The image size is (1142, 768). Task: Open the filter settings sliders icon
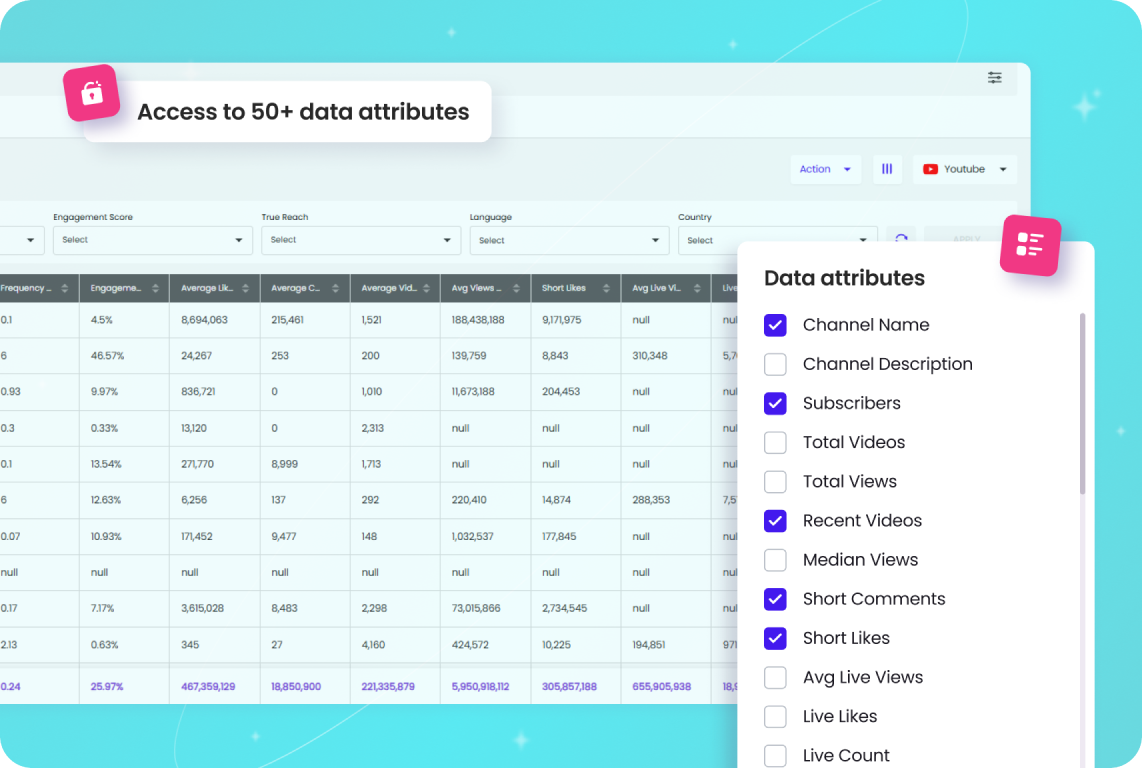[x=994, y=77]
